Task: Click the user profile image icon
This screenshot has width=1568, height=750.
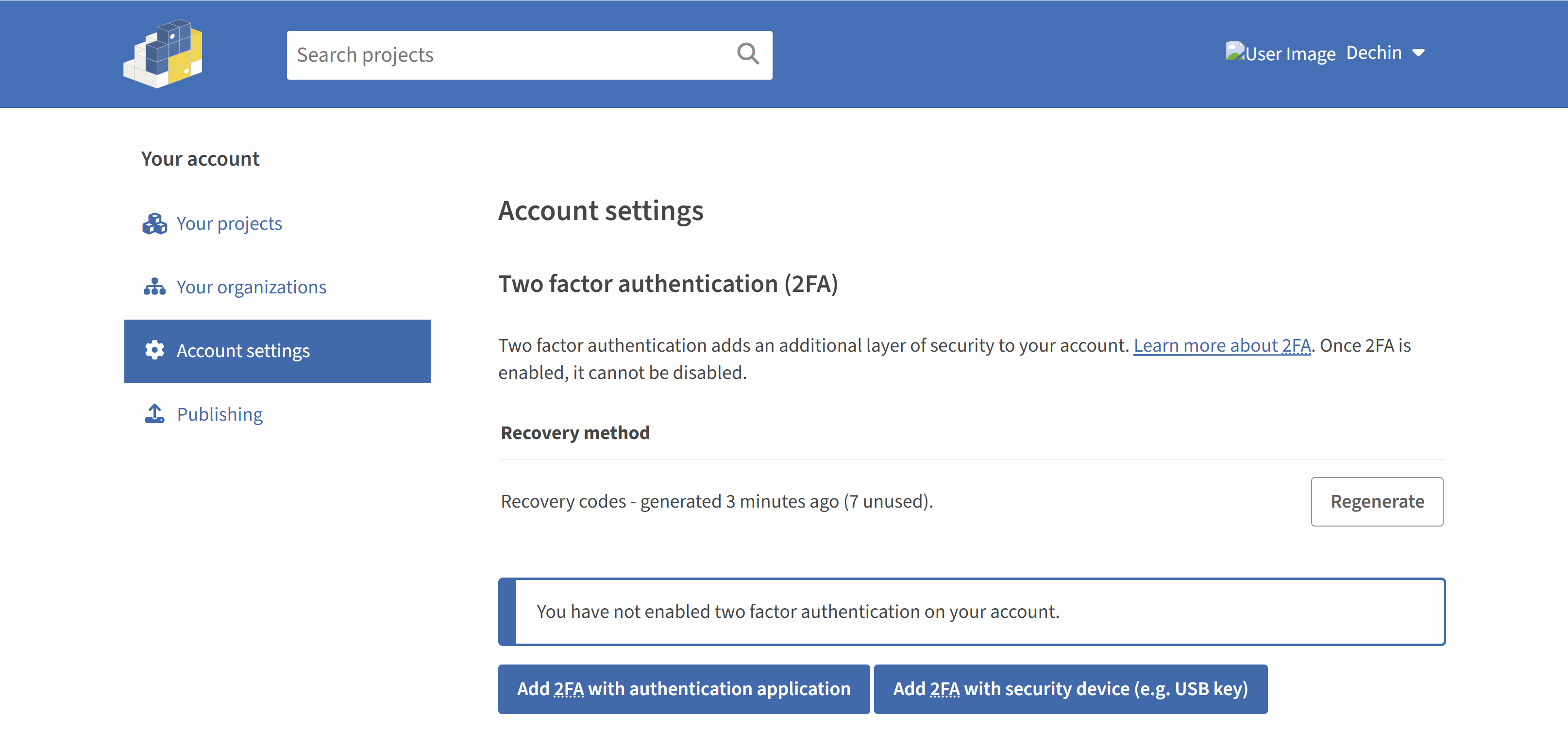Action: [x=1231, y=52]
